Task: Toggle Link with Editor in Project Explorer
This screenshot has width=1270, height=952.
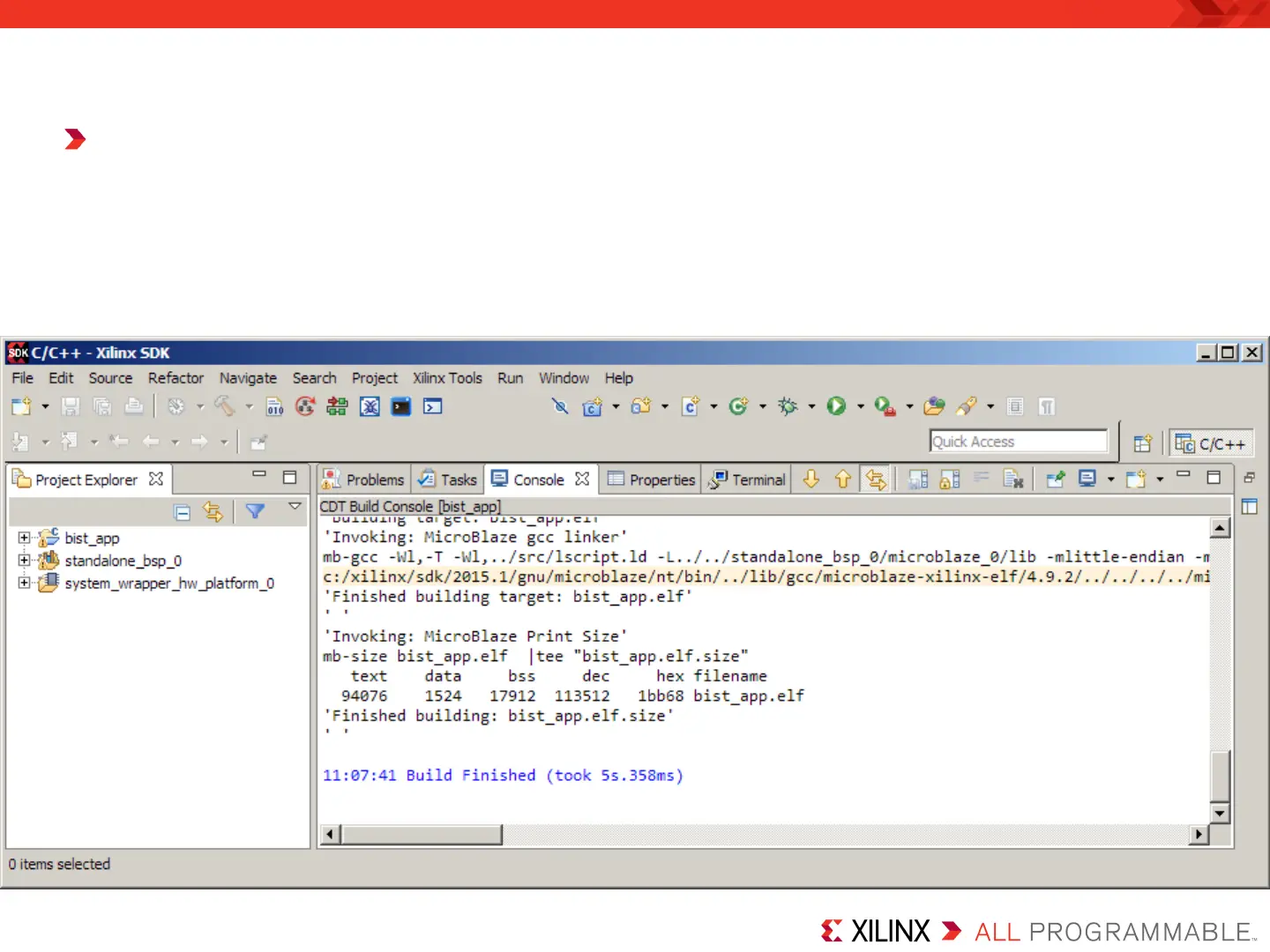Action: pyautogui.click(x=213, y=512)
